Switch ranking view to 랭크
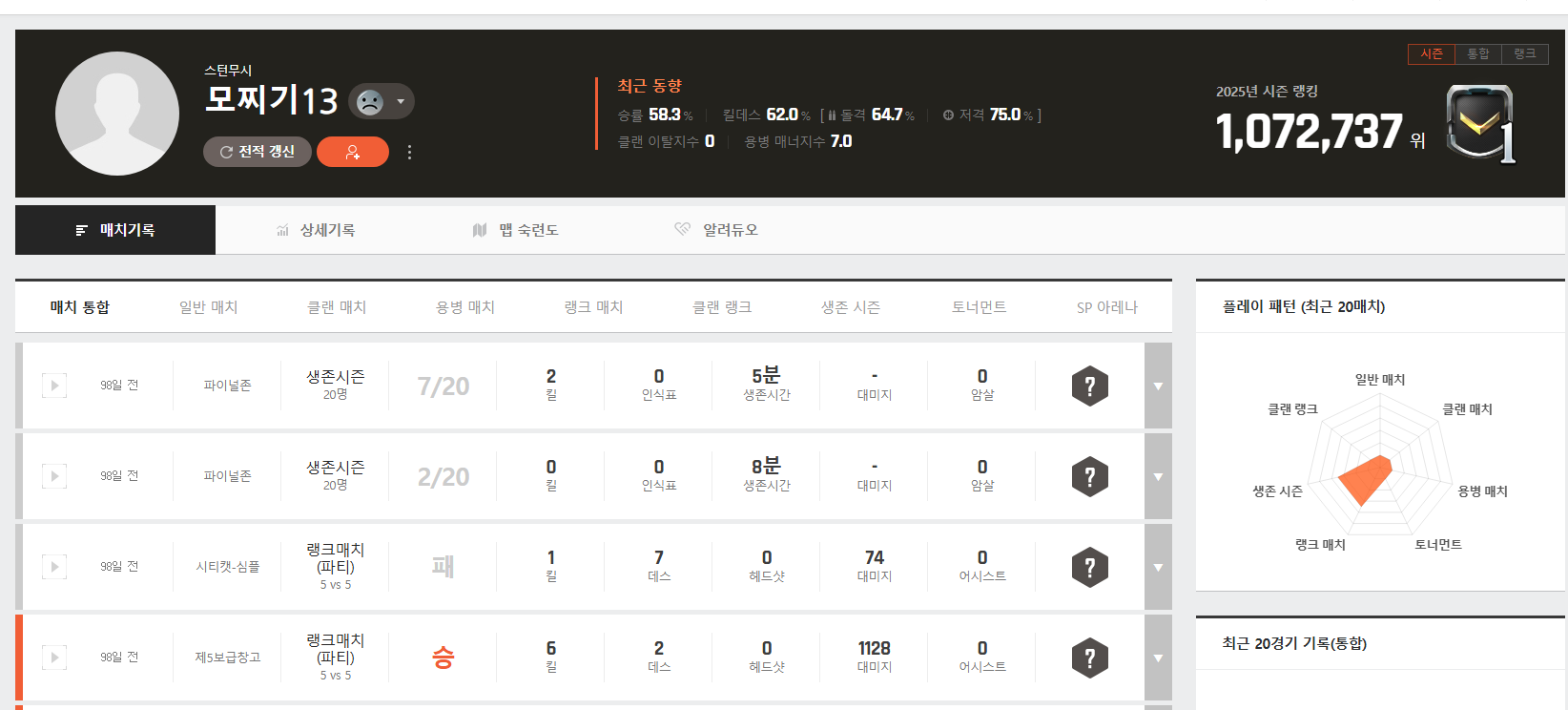This screenshot has height=710, width=1568. click(x=1524, y=54)
